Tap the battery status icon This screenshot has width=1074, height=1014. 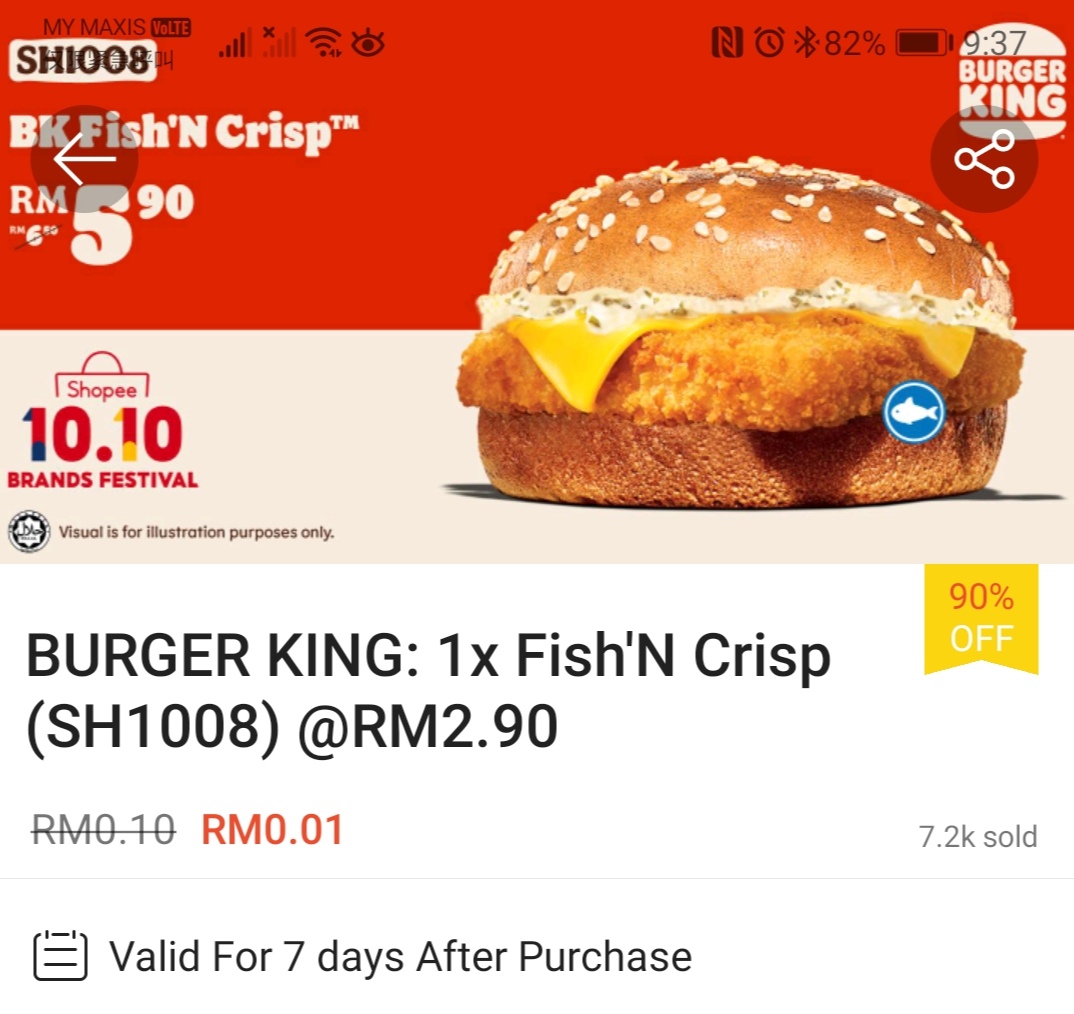pos(924,42)
